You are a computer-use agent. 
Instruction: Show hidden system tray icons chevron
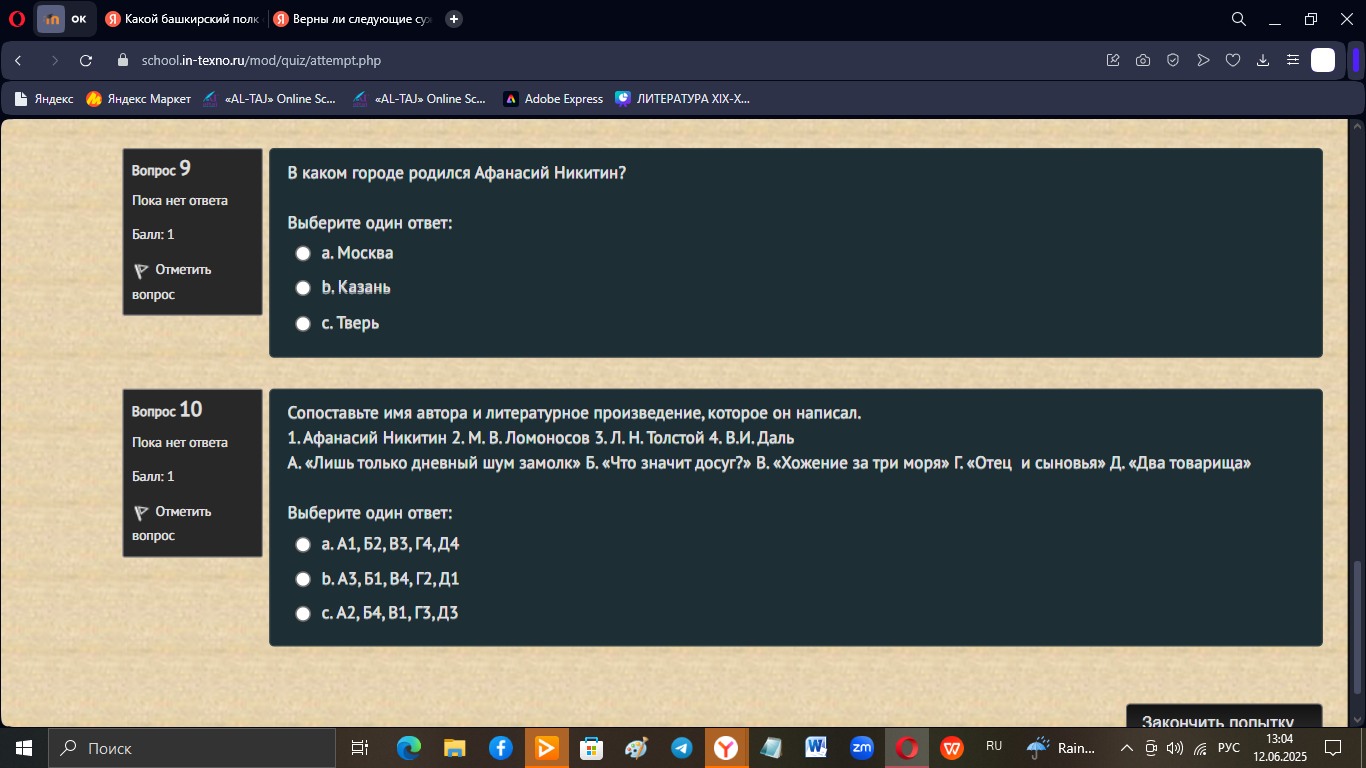tap(1126, 748)
